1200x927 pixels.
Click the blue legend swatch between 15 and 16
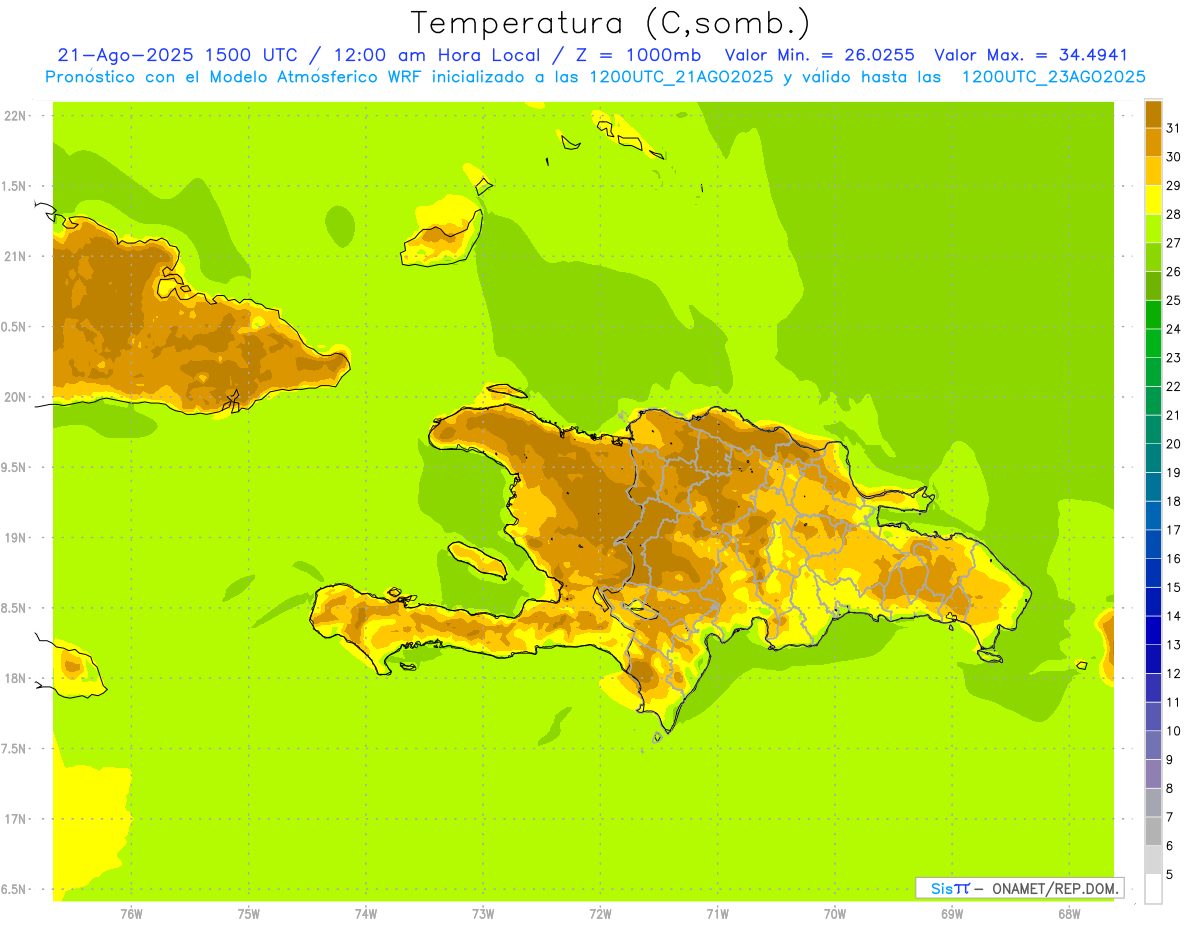coord(1153,573)
